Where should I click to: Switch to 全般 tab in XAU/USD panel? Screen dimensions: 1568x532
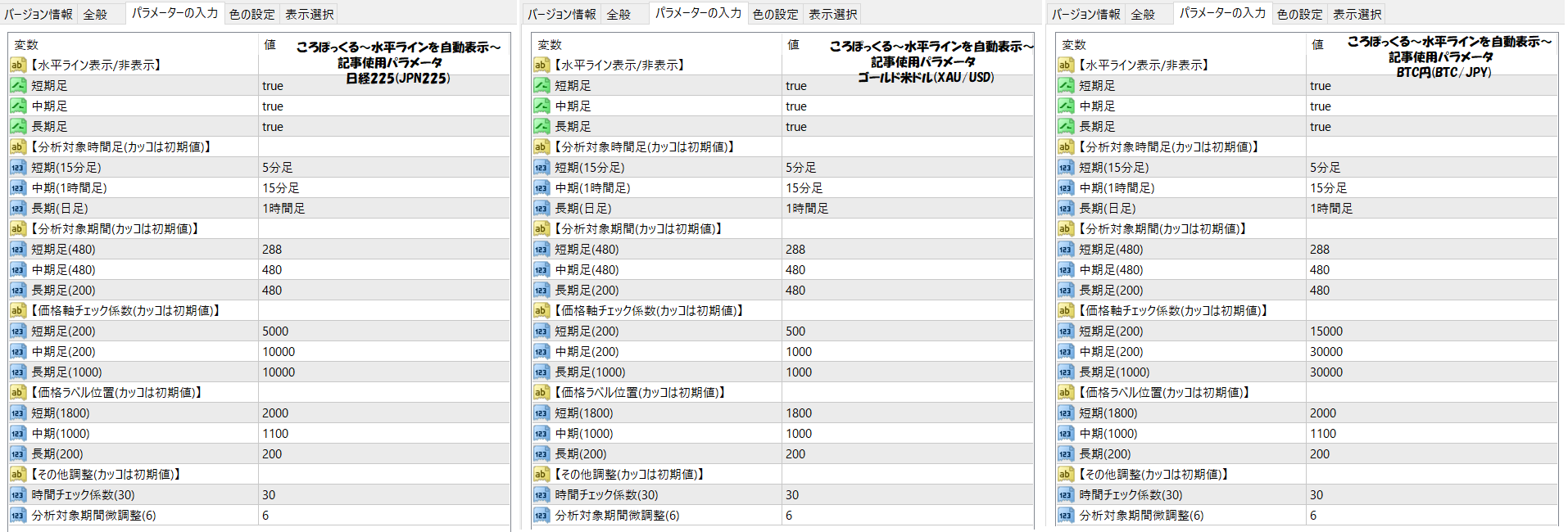pos(619,14)
